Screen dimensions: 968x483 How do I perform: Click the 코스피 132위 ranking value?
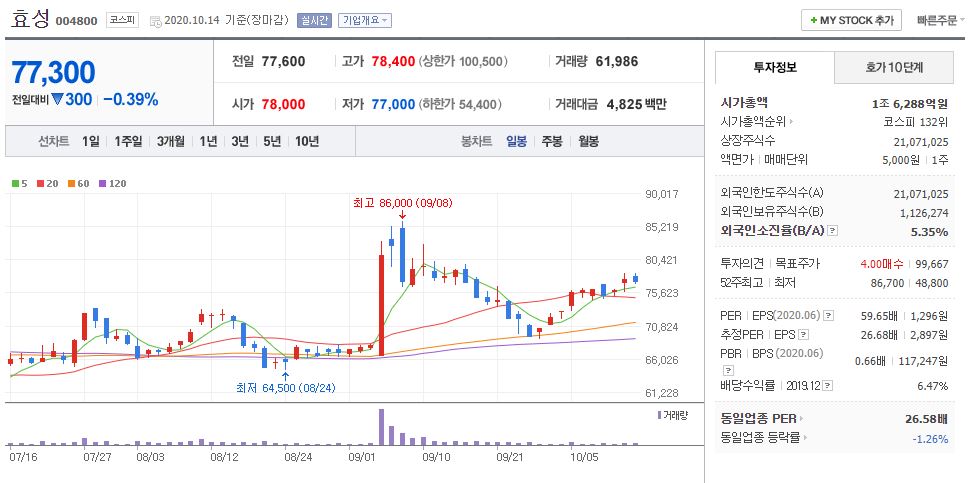(916, 122)
